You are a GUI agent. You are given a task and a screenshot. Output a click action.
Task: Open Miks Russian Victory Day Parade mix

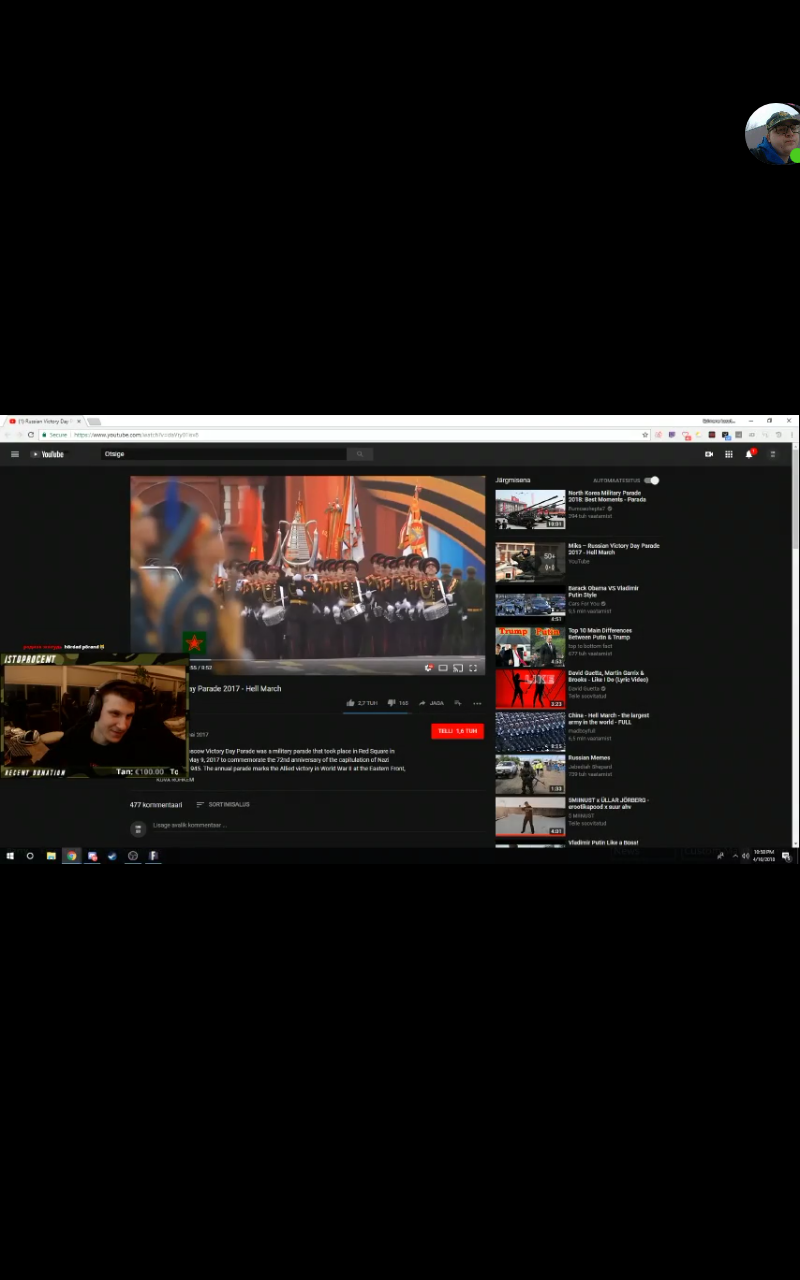614,549
